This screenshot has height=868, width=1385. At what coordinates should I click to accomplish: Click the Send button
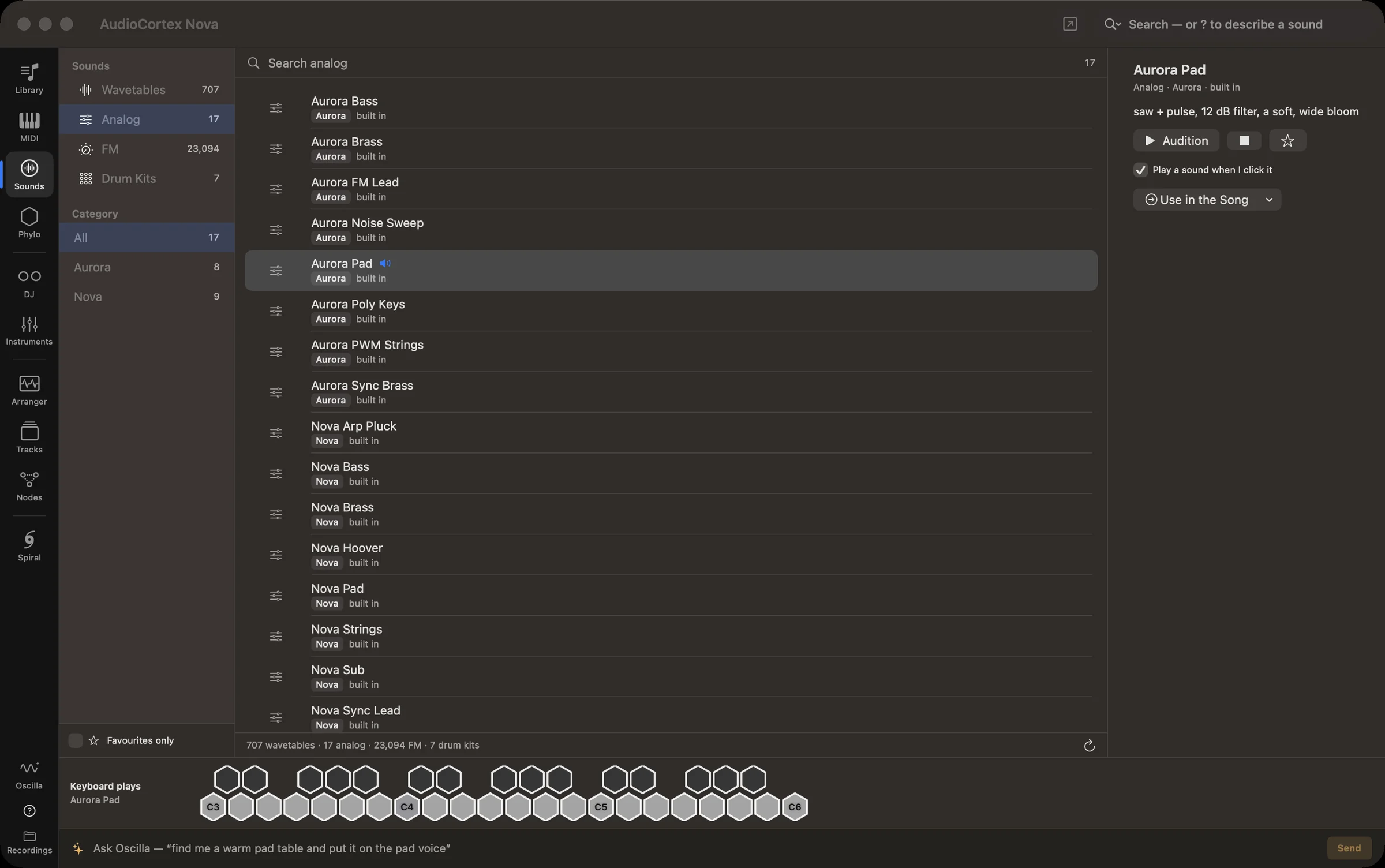point(1349,848)
